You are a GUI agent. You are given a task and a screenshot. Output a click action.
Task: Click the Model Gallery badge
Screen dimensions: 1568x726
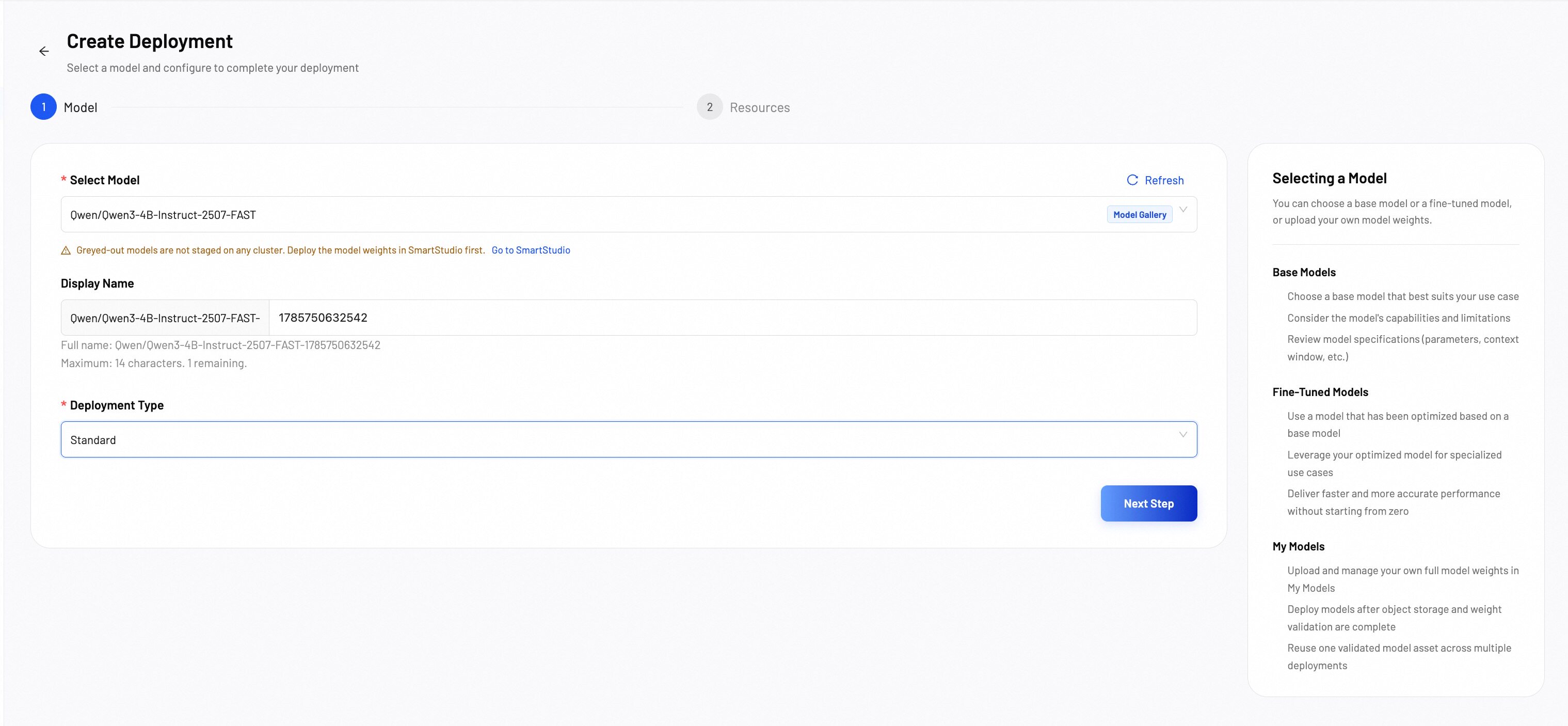tap(1140, 214)
